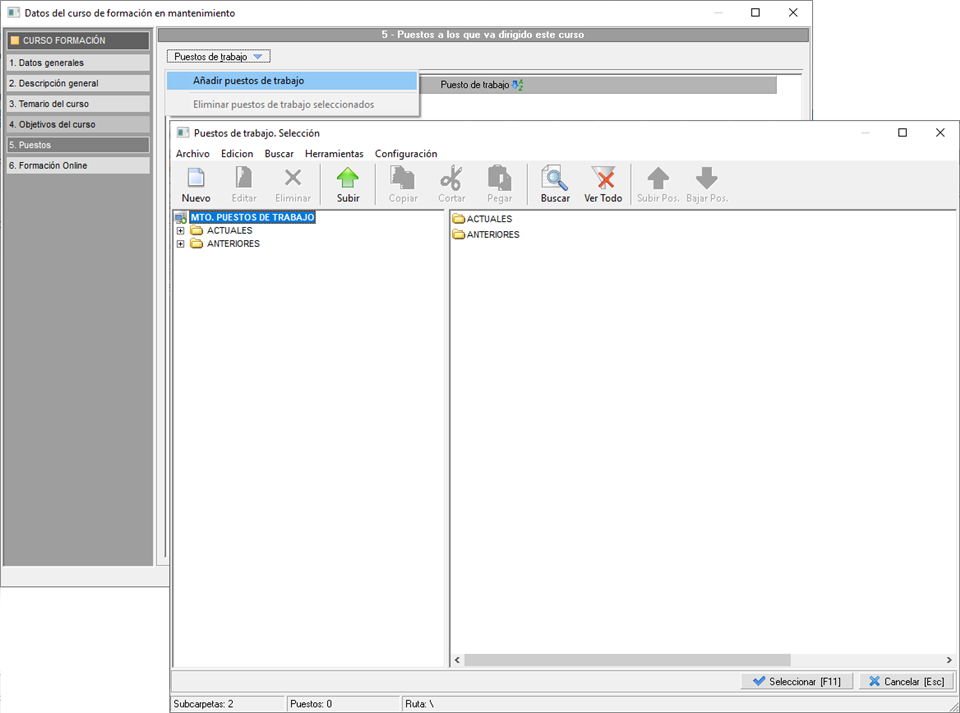The width and height of the screenshot is (960, 713).
Task: Open the Herramientas menu
Action: pos(334,154)
